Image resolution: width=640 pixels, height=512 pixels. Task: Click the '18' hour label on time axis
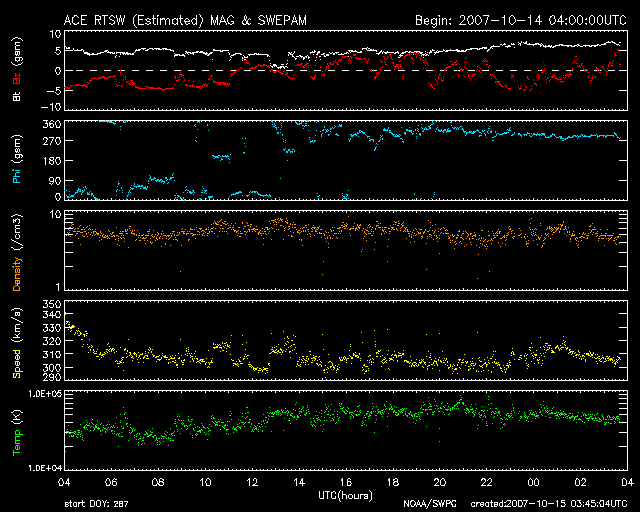tap(393, 482)
